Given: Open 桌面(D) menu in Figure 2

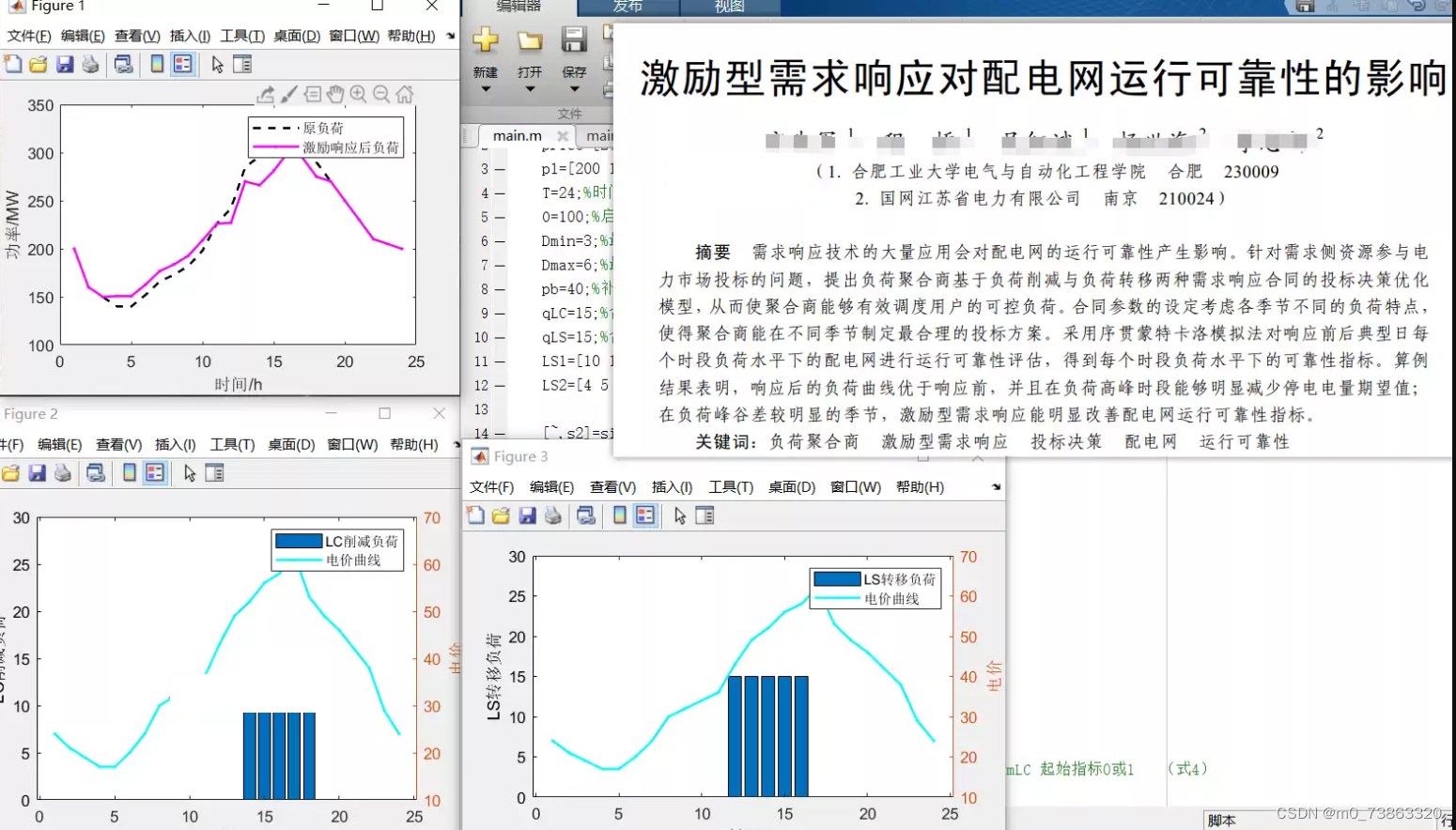Looking at the screenshot, I should (x=291, y=444).
